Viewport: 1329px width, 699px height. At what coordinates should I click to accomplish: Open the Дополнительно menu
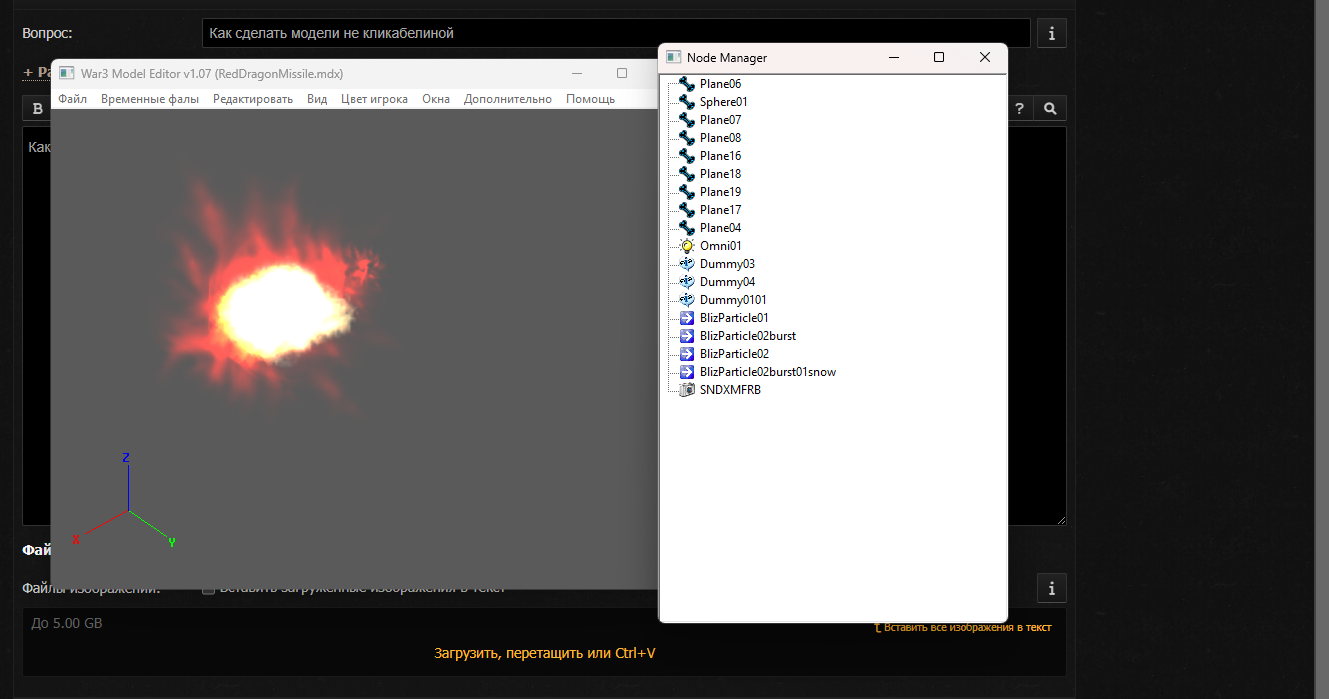[508, 99]
